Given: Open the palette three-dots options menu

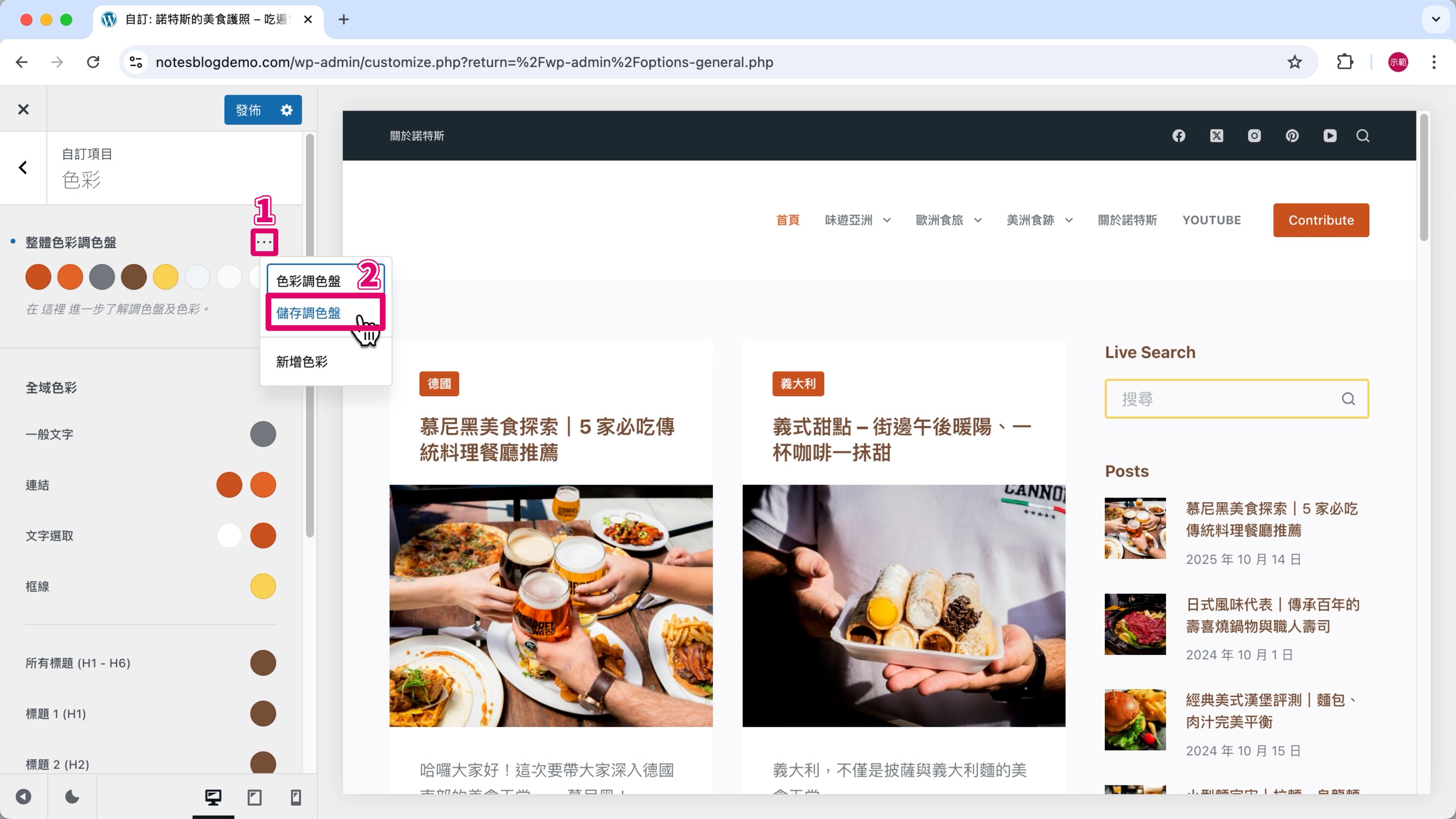Looking at the screenshot, I should 264,243.
